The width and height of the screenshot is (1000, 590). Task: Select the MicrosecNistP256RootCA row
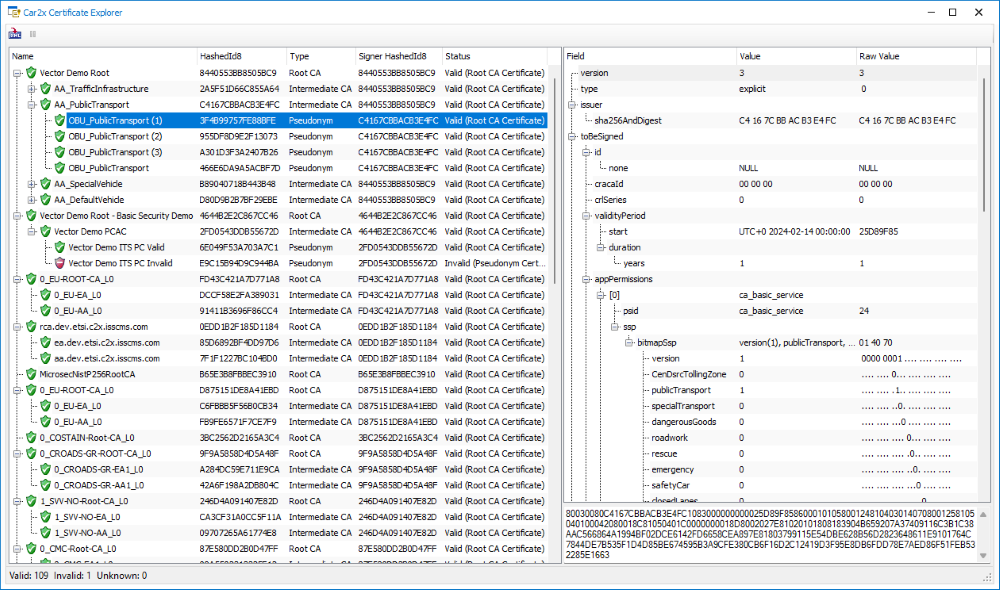point(279,374)
